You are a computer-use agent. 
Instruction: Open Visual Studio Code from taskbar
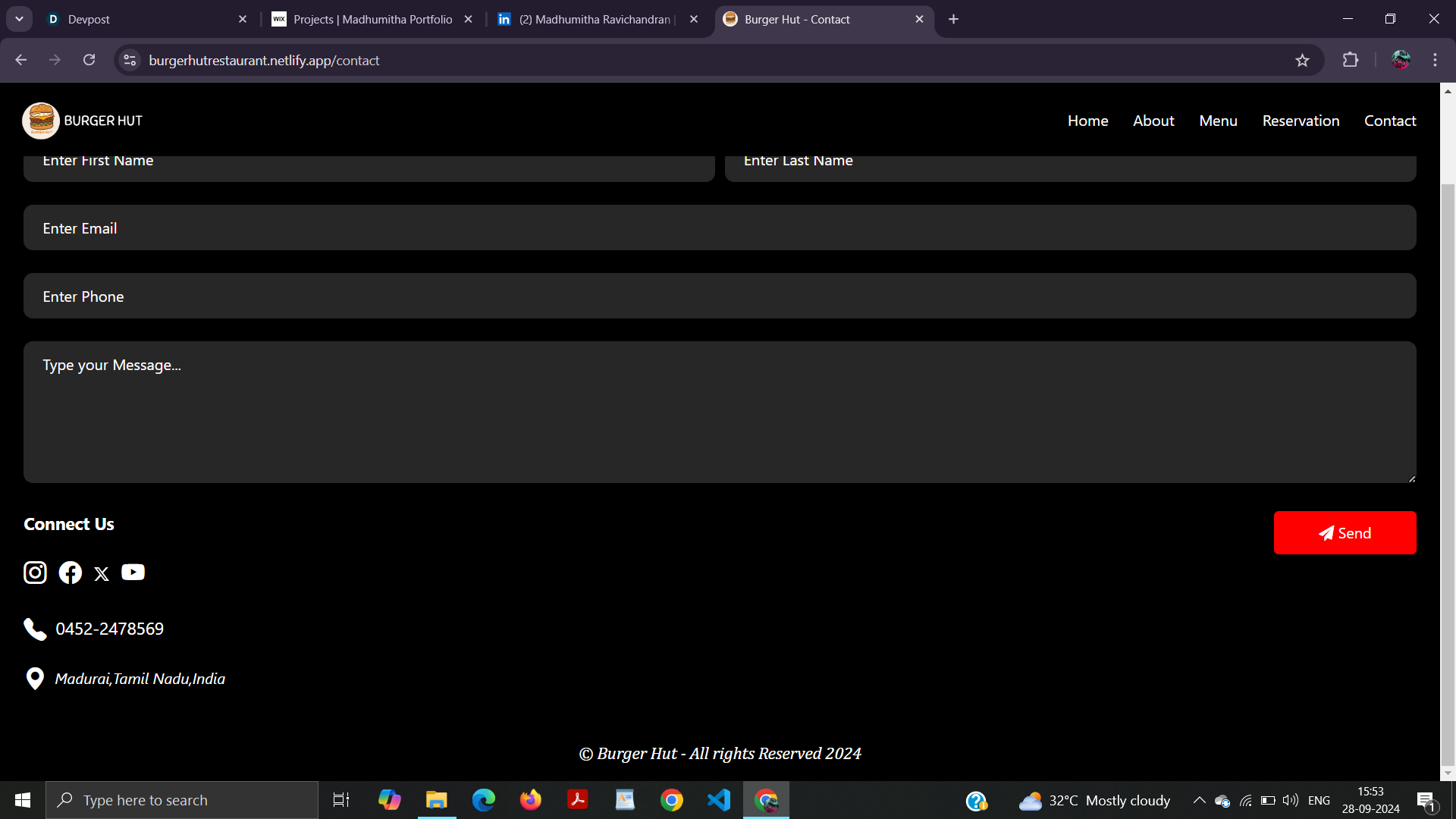[x=719, y=800]
